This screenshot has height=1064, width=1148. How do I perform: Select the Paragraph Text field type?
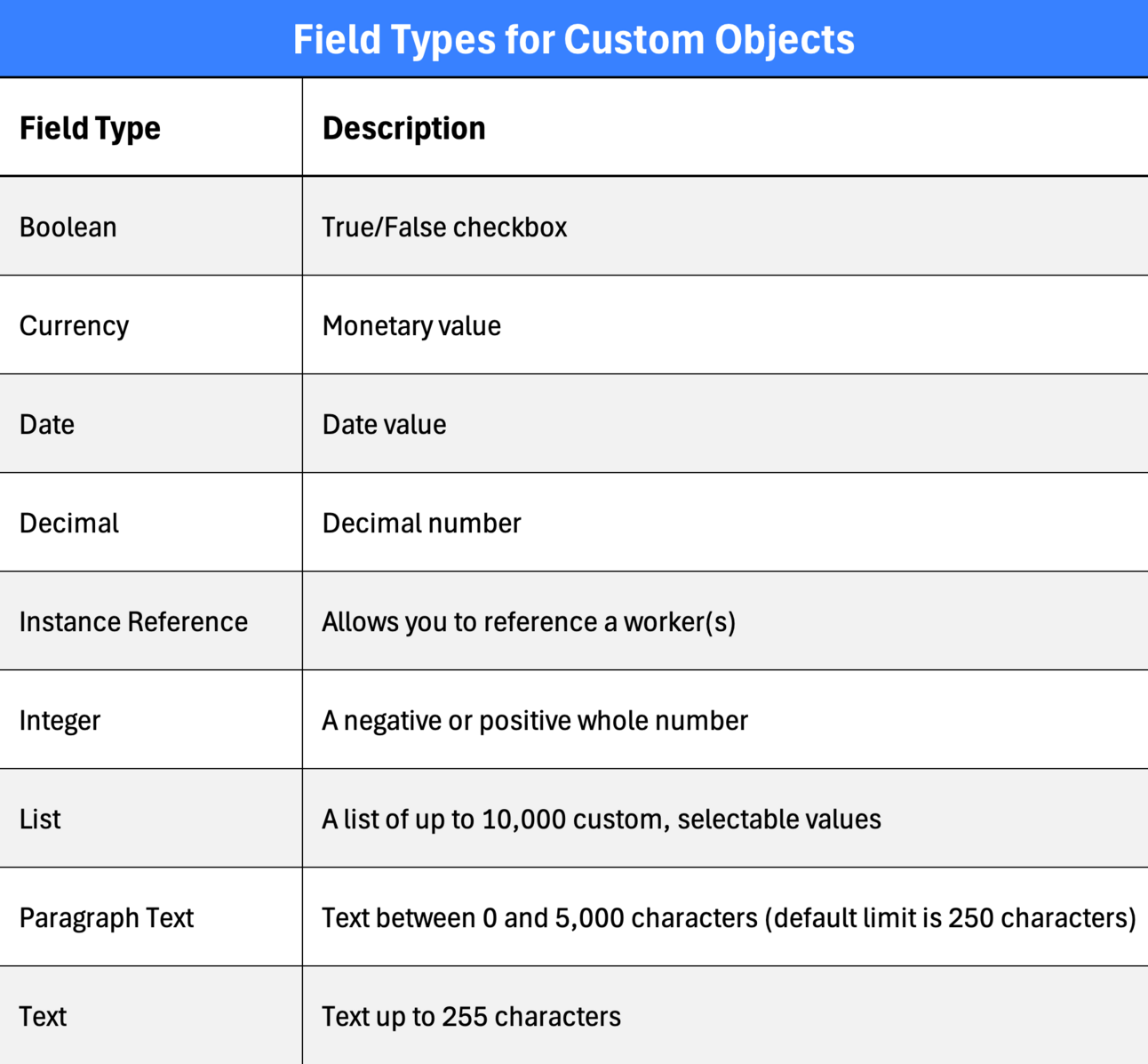pyautogui.click(x=107, y=917)
